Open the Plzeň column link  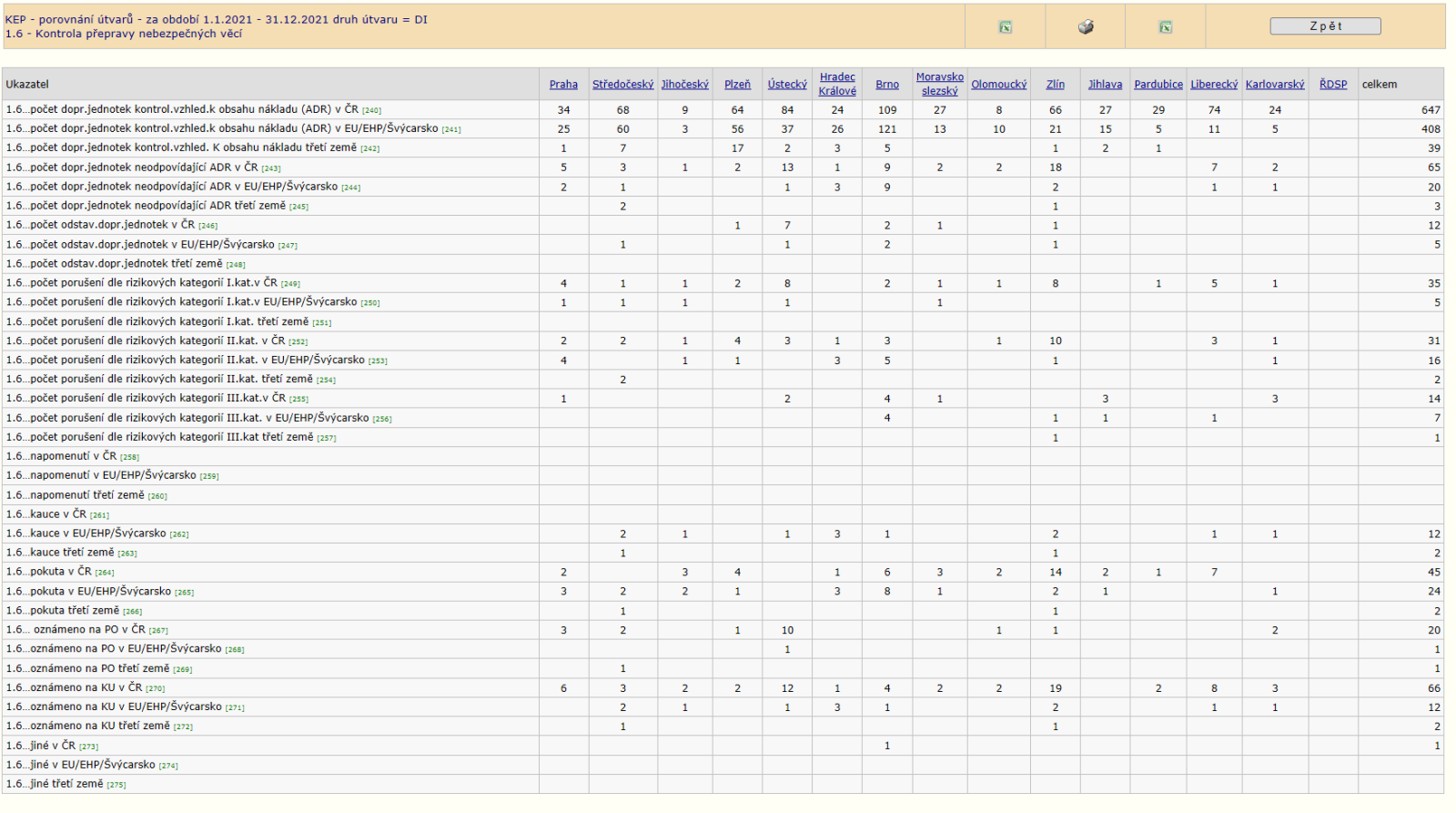[x=737, y=85]
